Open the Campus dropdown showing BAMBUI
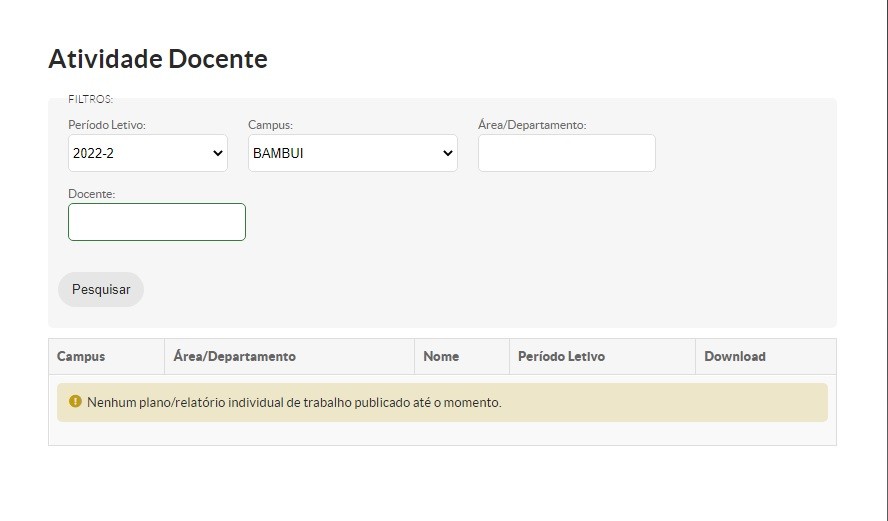Image resolution: width=888 pixels, height=521 pixels. pyautogui.click(x=352, y=154)
